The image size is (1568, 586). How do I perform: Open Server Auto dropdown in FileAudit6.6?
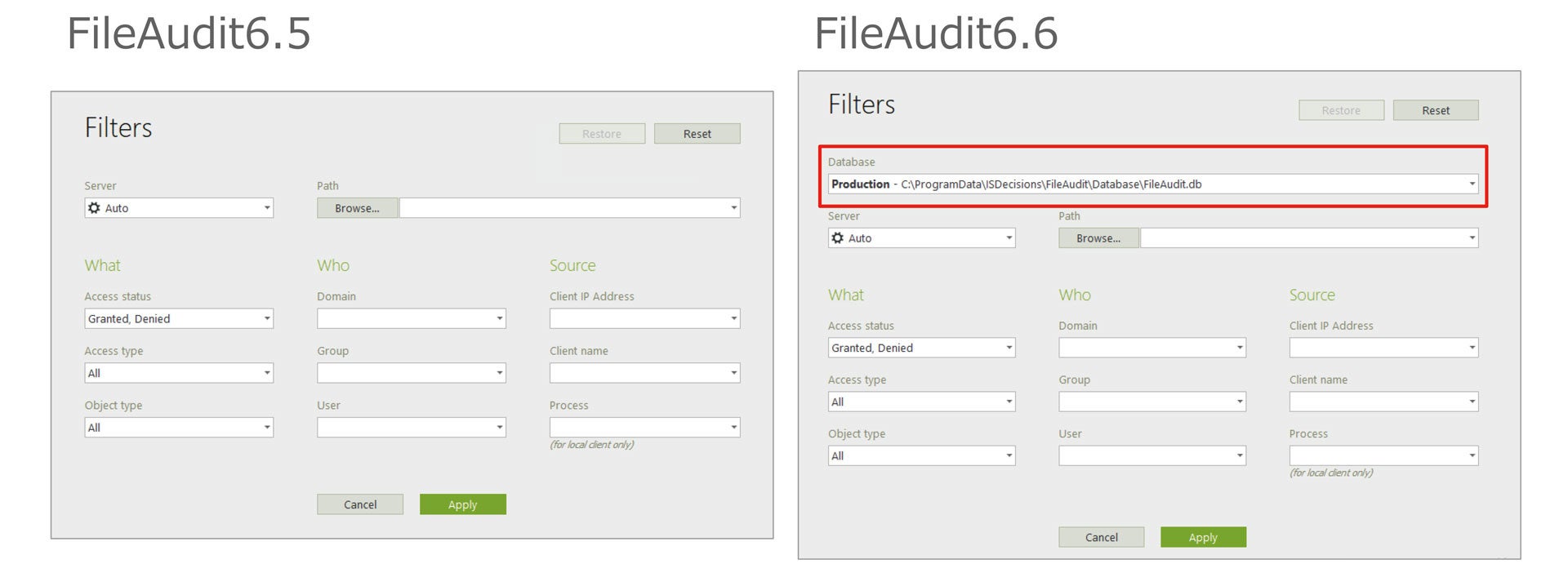coord(922,238)
